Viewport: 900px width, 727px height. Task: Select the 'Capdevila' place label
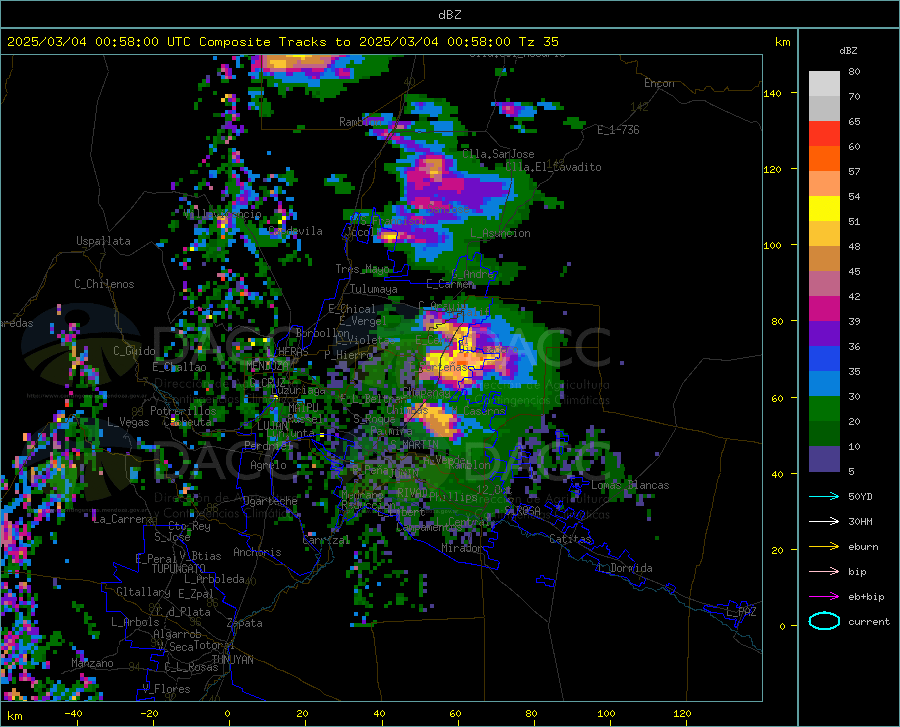296,231
